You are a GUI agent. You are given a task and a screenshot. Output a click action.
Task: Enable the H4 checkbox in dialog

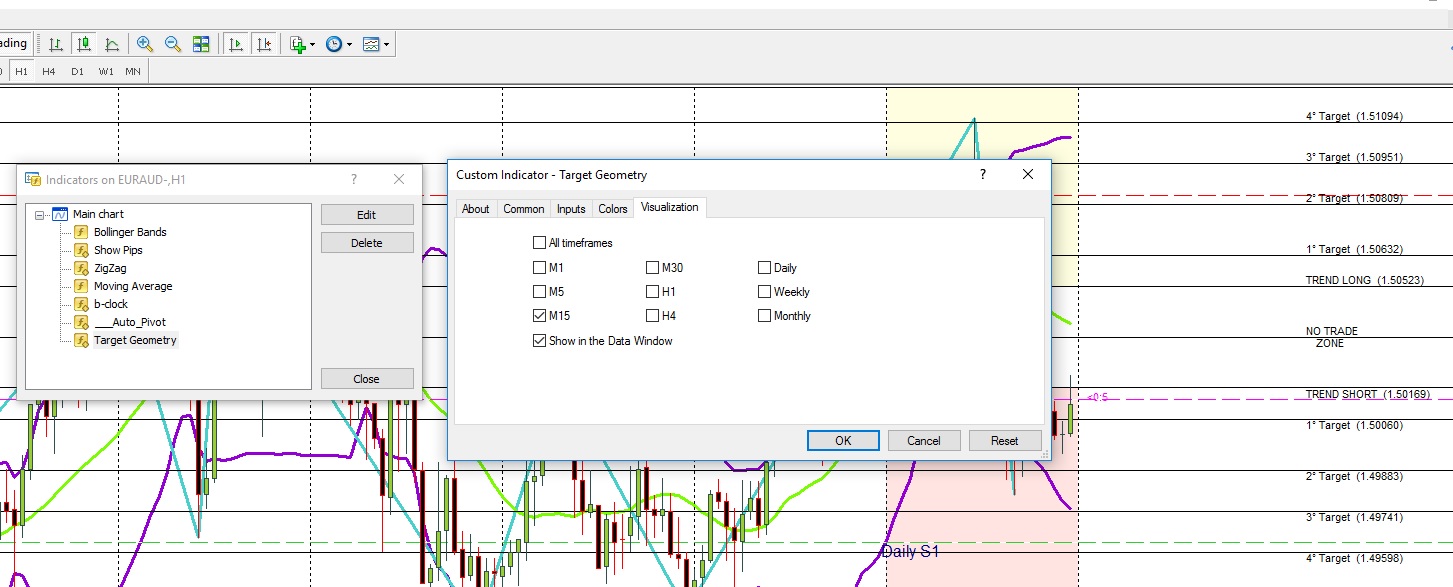click(653, 316)
